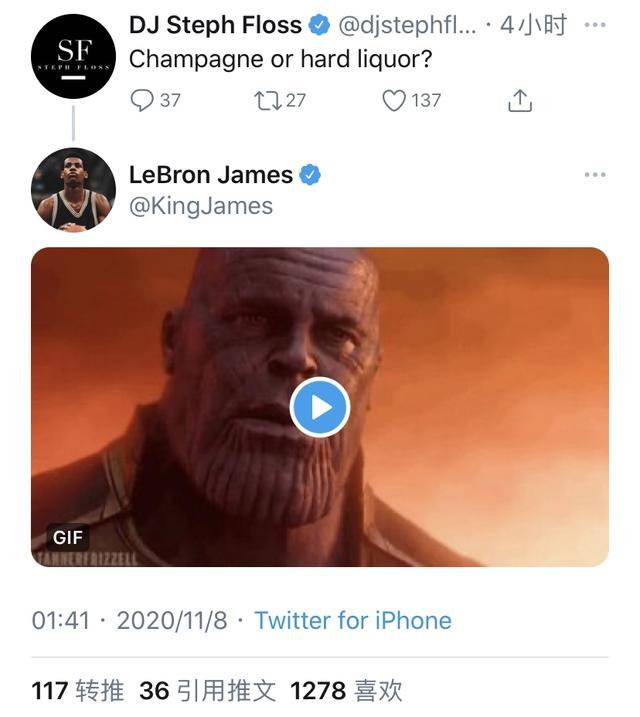The image size is (640, 717).
Task: Click the tweet timestamp 01:41 · 2020/11/8
Action: (x=130, y=620)
